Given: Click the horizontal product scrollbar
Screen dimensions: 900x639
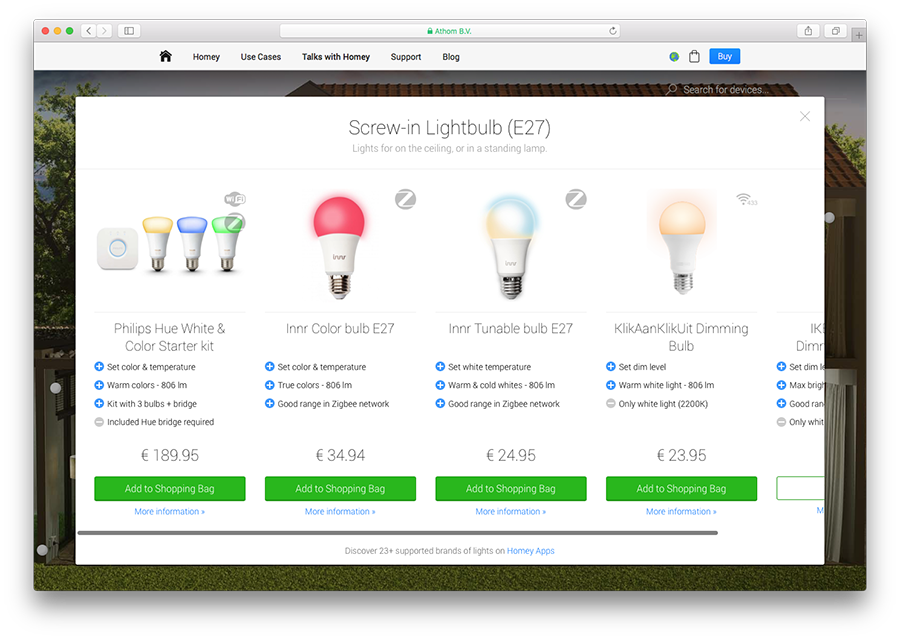Looking at the screenshot, I should (398, 533).
